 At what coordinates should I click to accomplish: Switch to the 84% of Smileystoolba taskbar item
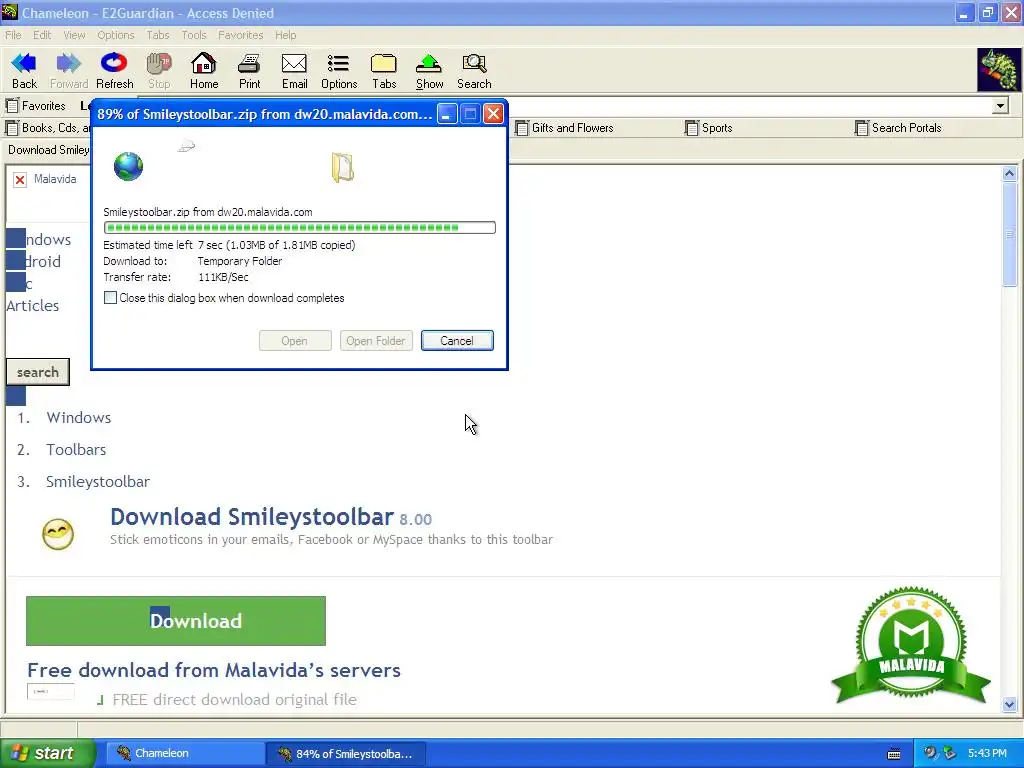[x=346, y=754]
